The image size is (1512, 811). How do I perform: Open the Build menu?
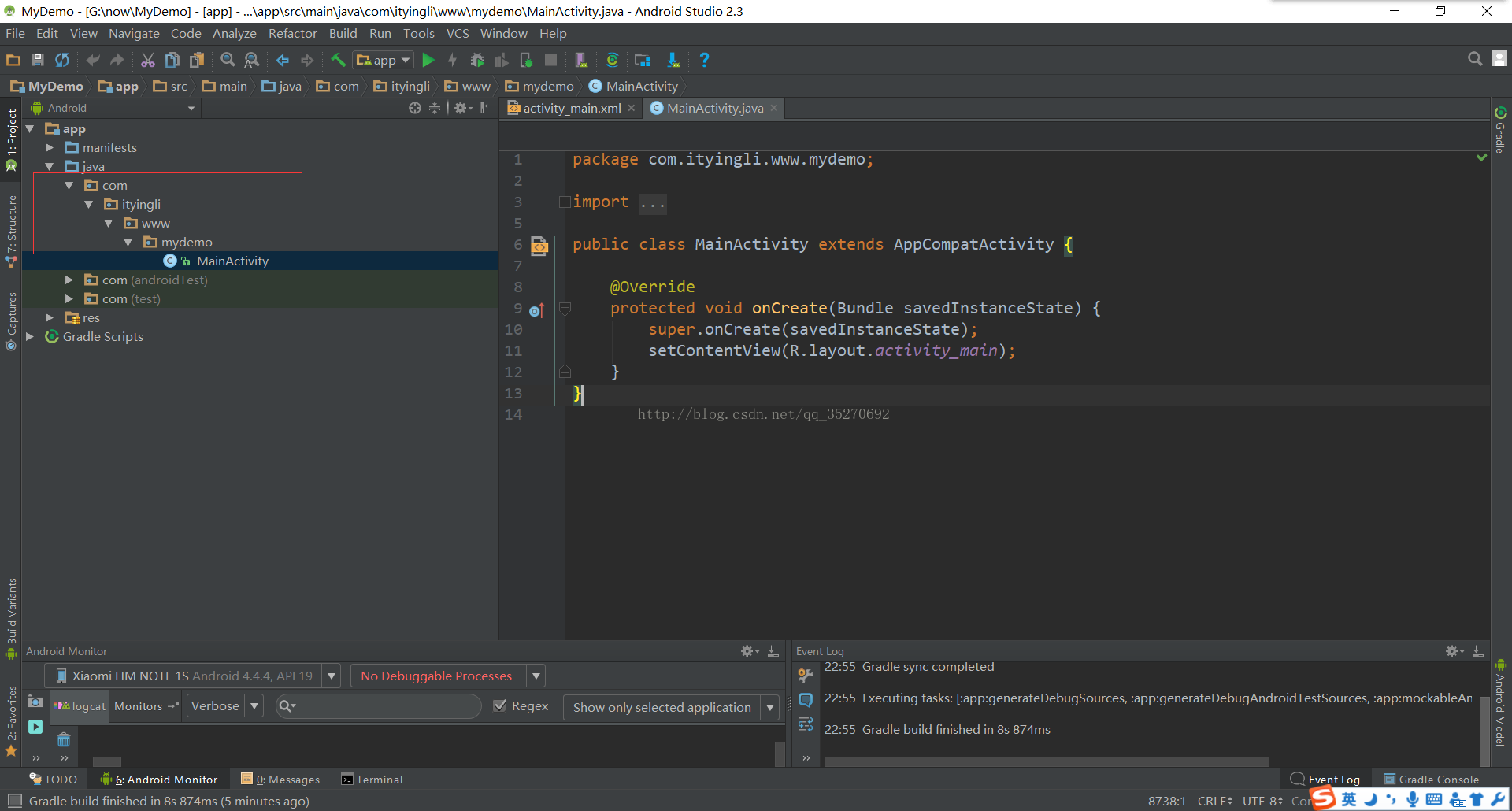pyautogui.click(x=343, y=33)
